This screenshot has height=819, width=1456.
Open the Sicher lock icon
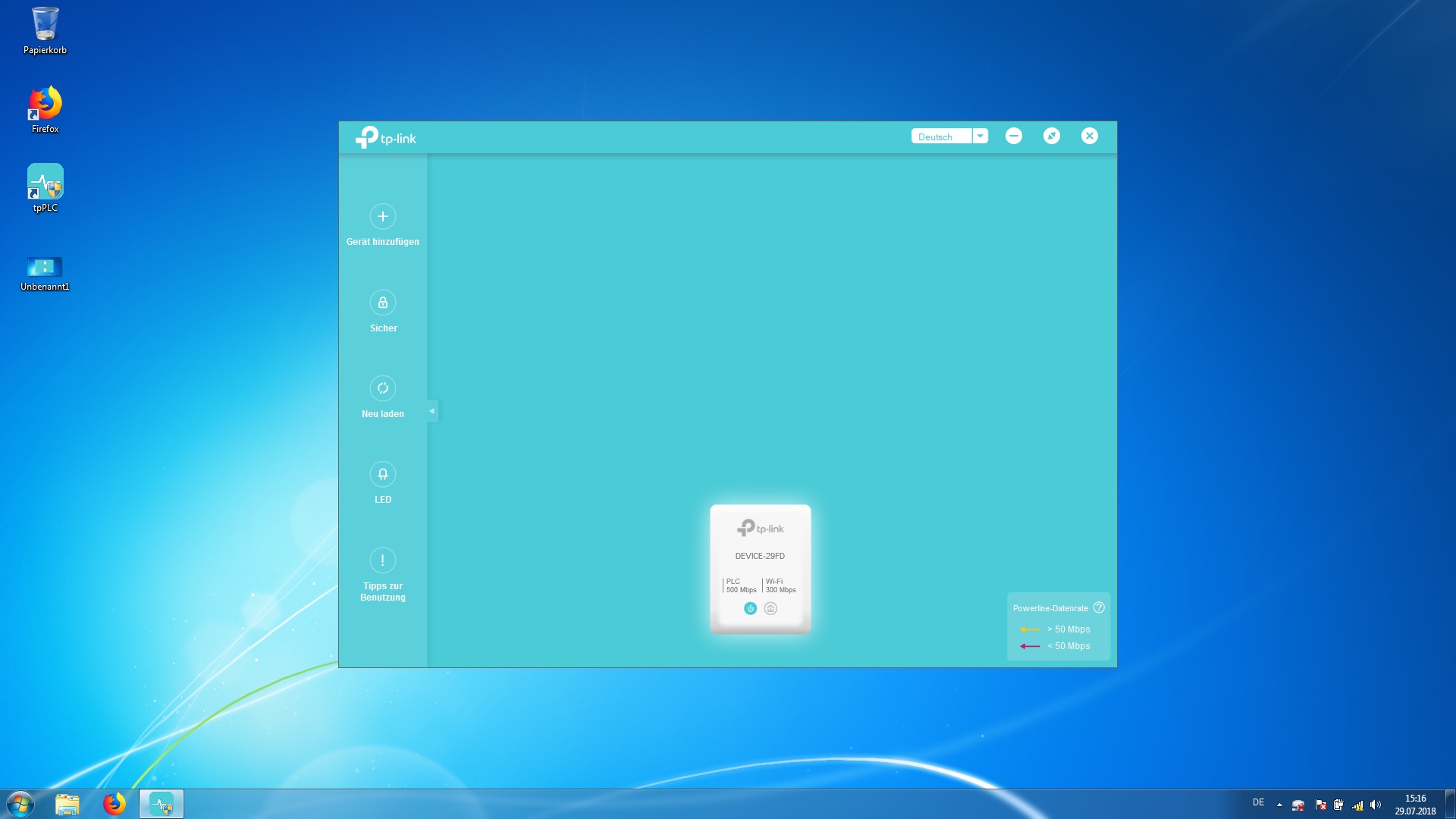click(x=382, y=303)
